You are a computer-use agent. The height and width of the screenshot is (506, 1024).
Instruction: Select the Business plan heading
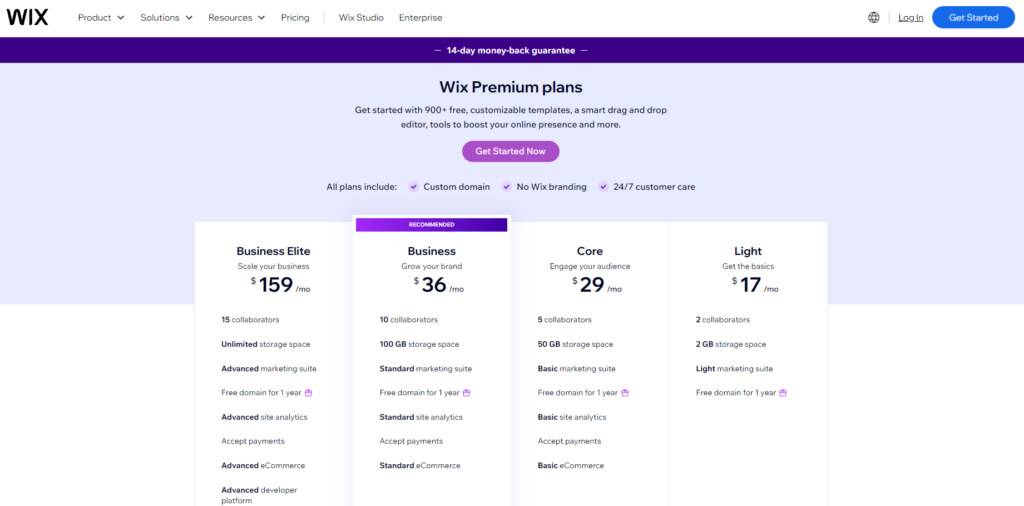(432, 251)
